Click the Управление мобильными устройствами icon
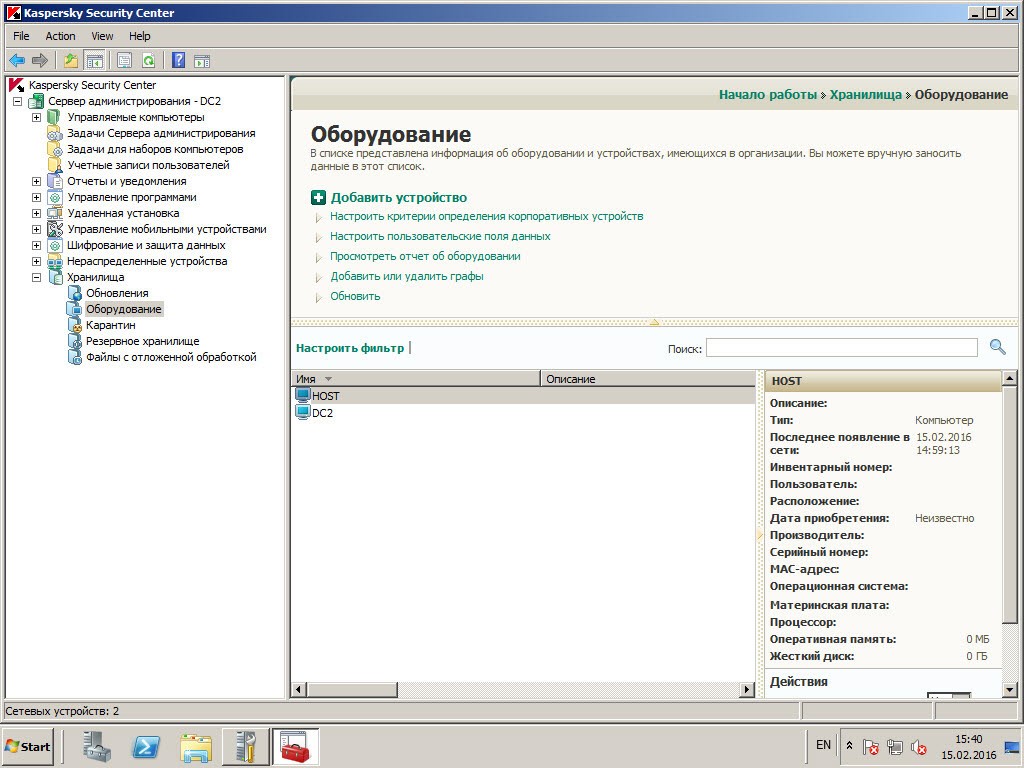The height and width of the screenshot is (768, 1024). tap(55, 229)
